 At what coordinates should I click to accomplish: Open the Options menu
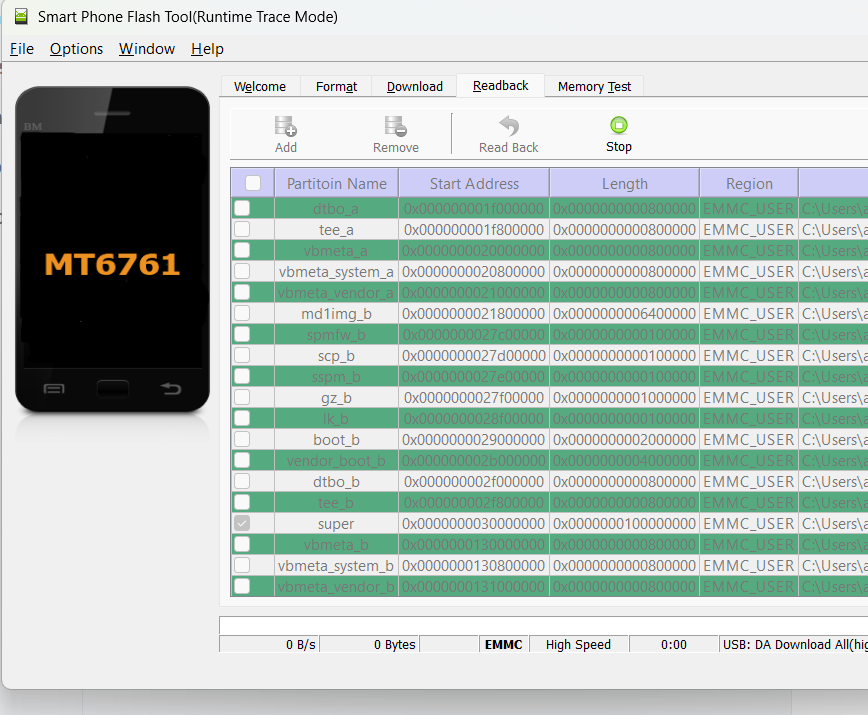click(x=76, y=49)
